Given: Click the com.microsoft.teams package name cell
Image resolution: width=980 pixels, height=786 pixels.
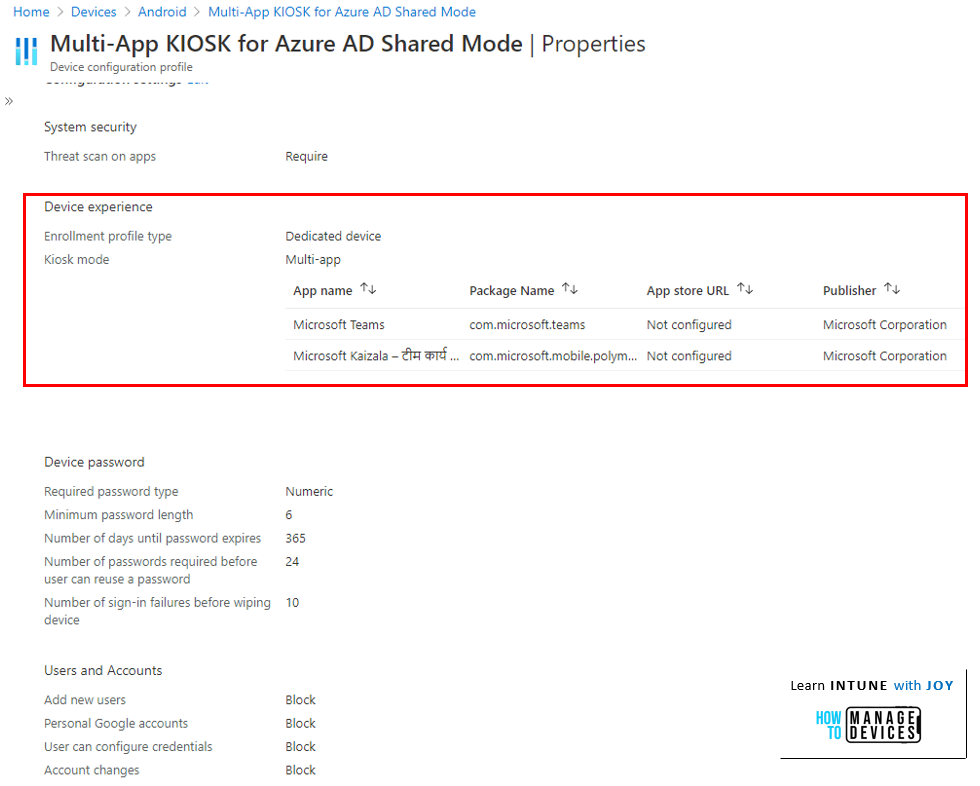Looking at the screenshot, I should 527,325.
